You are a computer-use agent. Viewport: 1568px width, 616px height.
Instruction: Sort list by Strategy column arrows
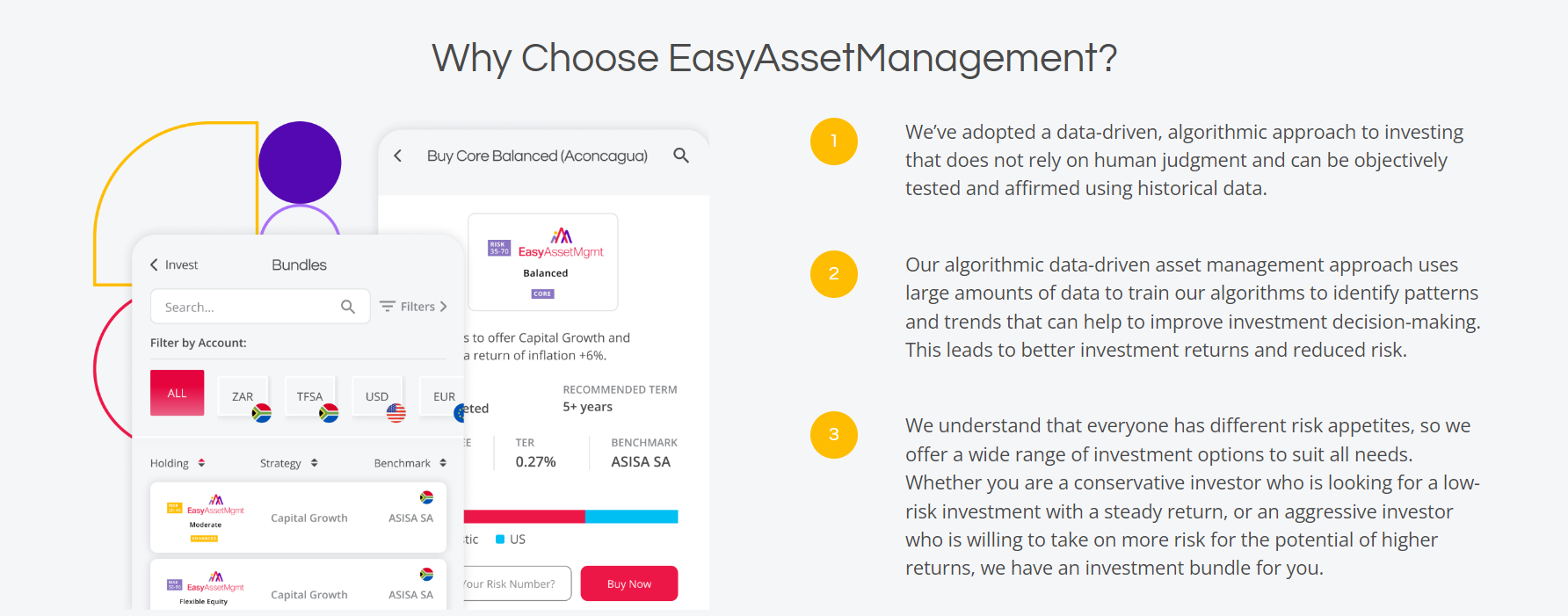314,463
